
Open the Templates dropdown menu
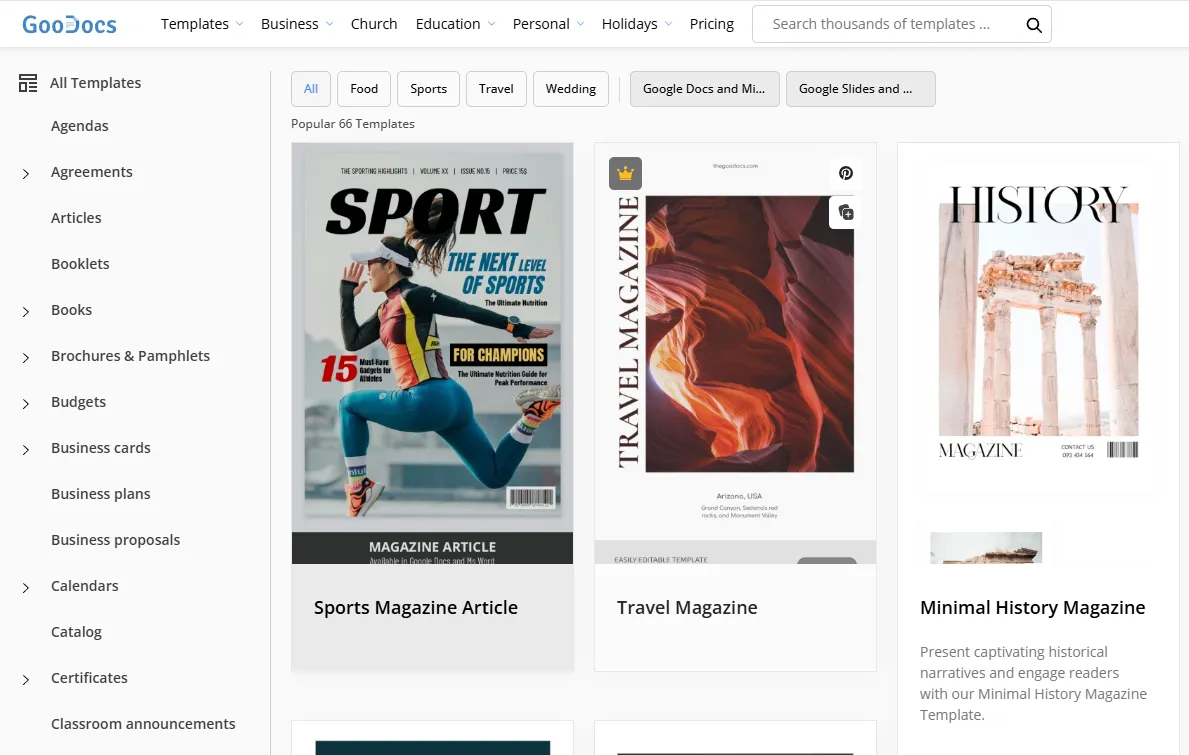[x=202, y=24]
